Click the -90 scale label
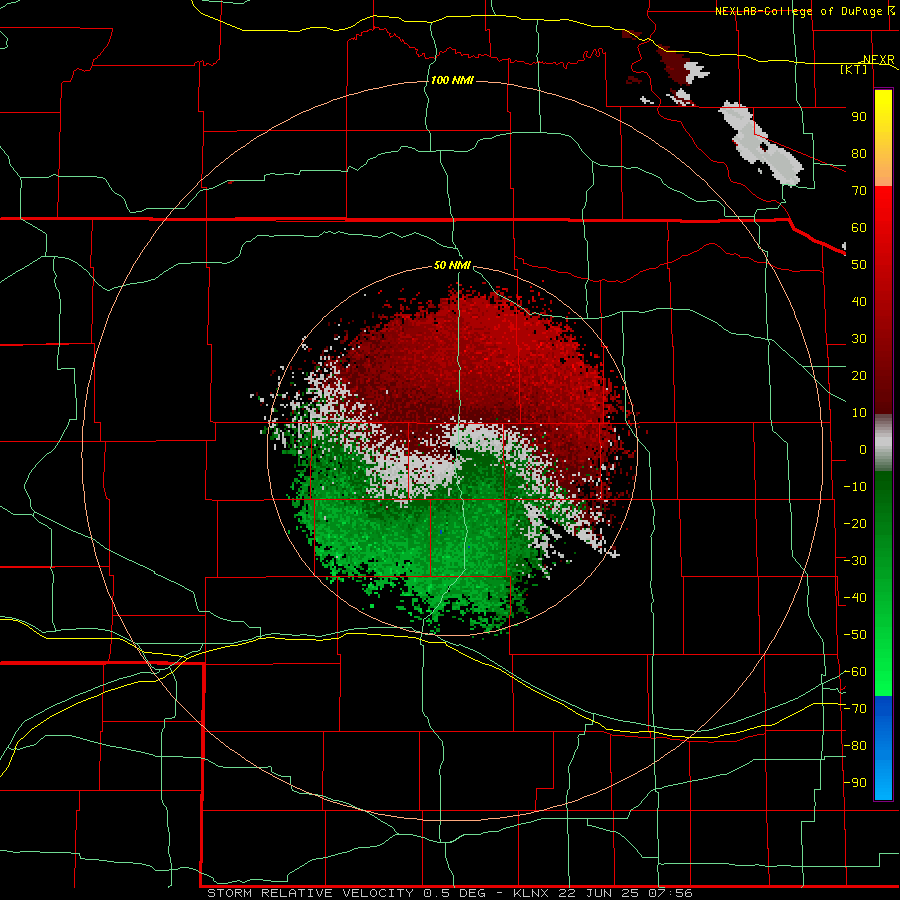The image size is (900, 900). pyautogui.click(x=855, y=783)
